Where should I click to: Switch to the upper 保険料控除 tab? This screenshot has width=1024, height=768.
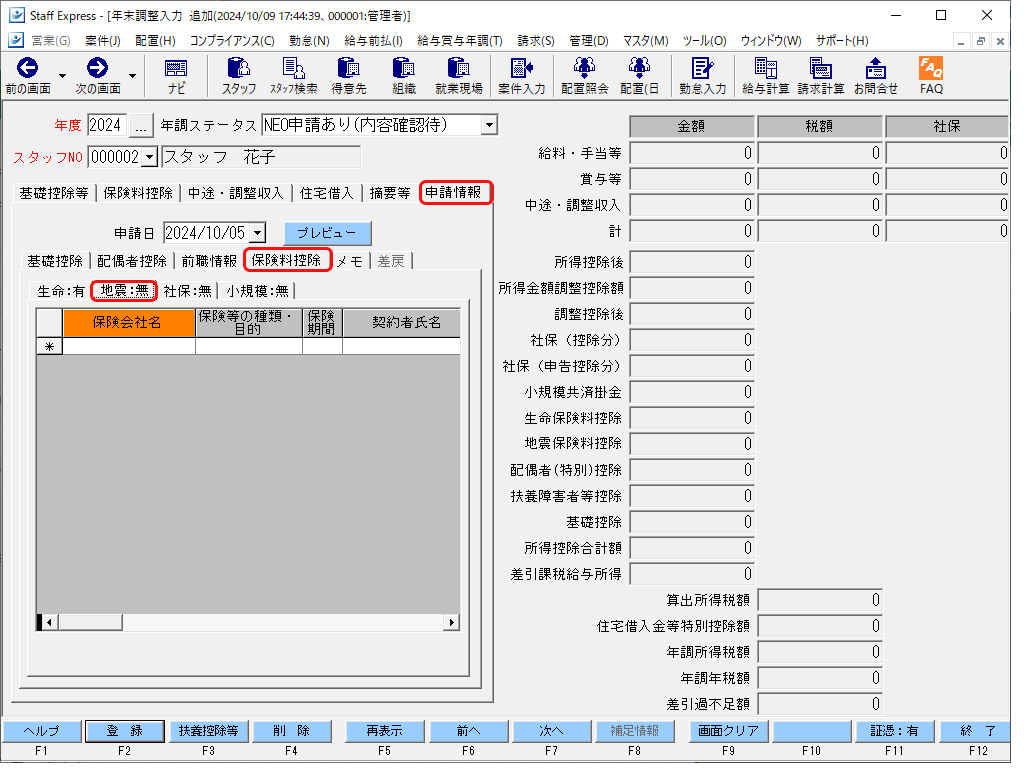(138, 193)
